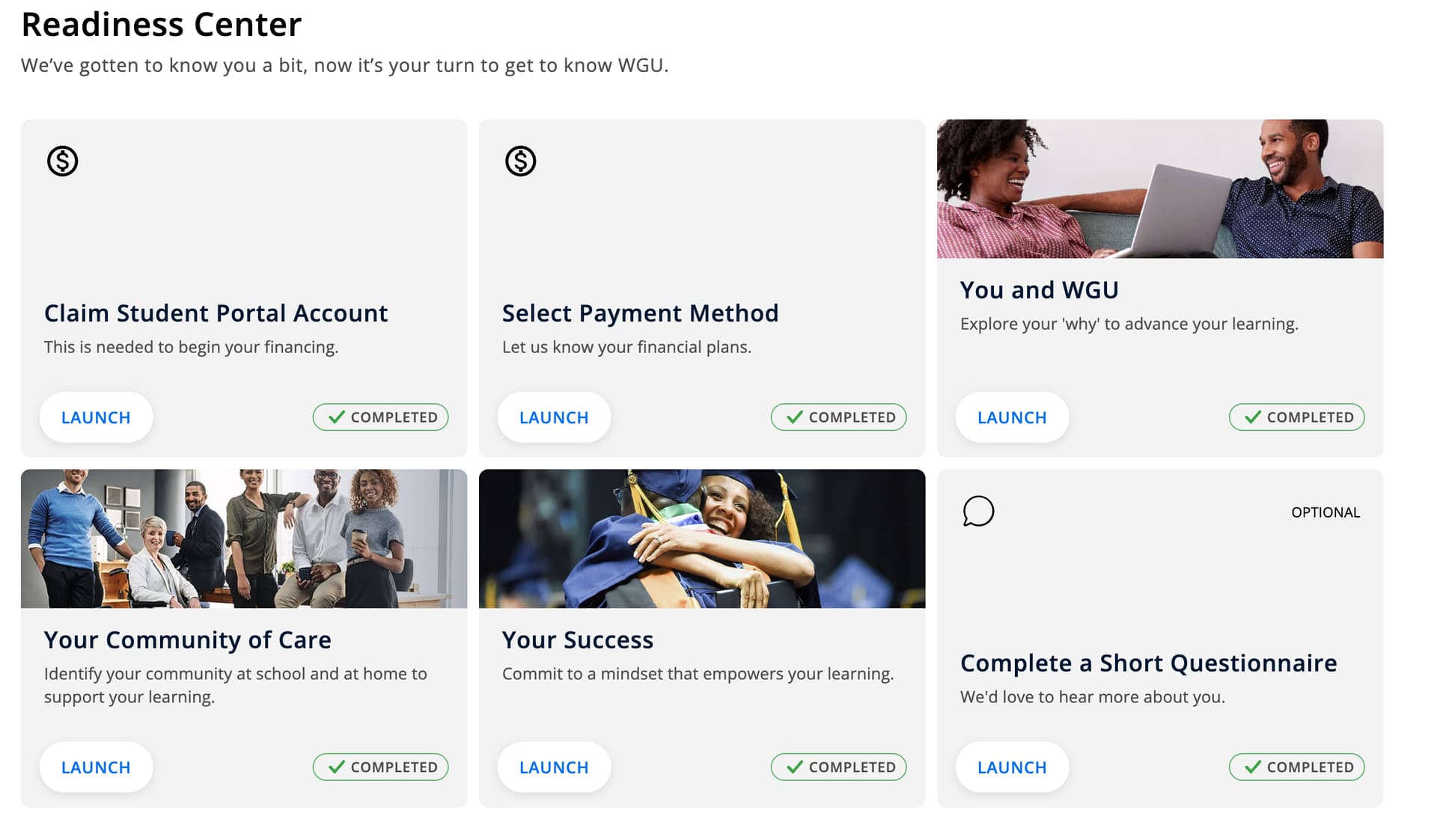The height and width of the screenshot is (840, 1437).
Task: Launch the You and WGU module
Action: [1012, 417]
